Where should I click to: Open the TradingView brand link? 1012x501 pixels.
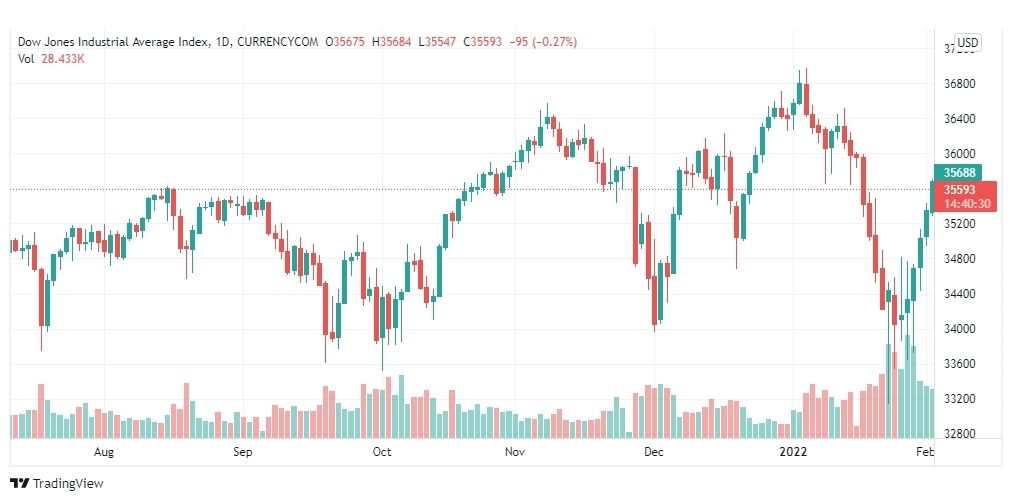pyautogui.click(x=57, y=484)
